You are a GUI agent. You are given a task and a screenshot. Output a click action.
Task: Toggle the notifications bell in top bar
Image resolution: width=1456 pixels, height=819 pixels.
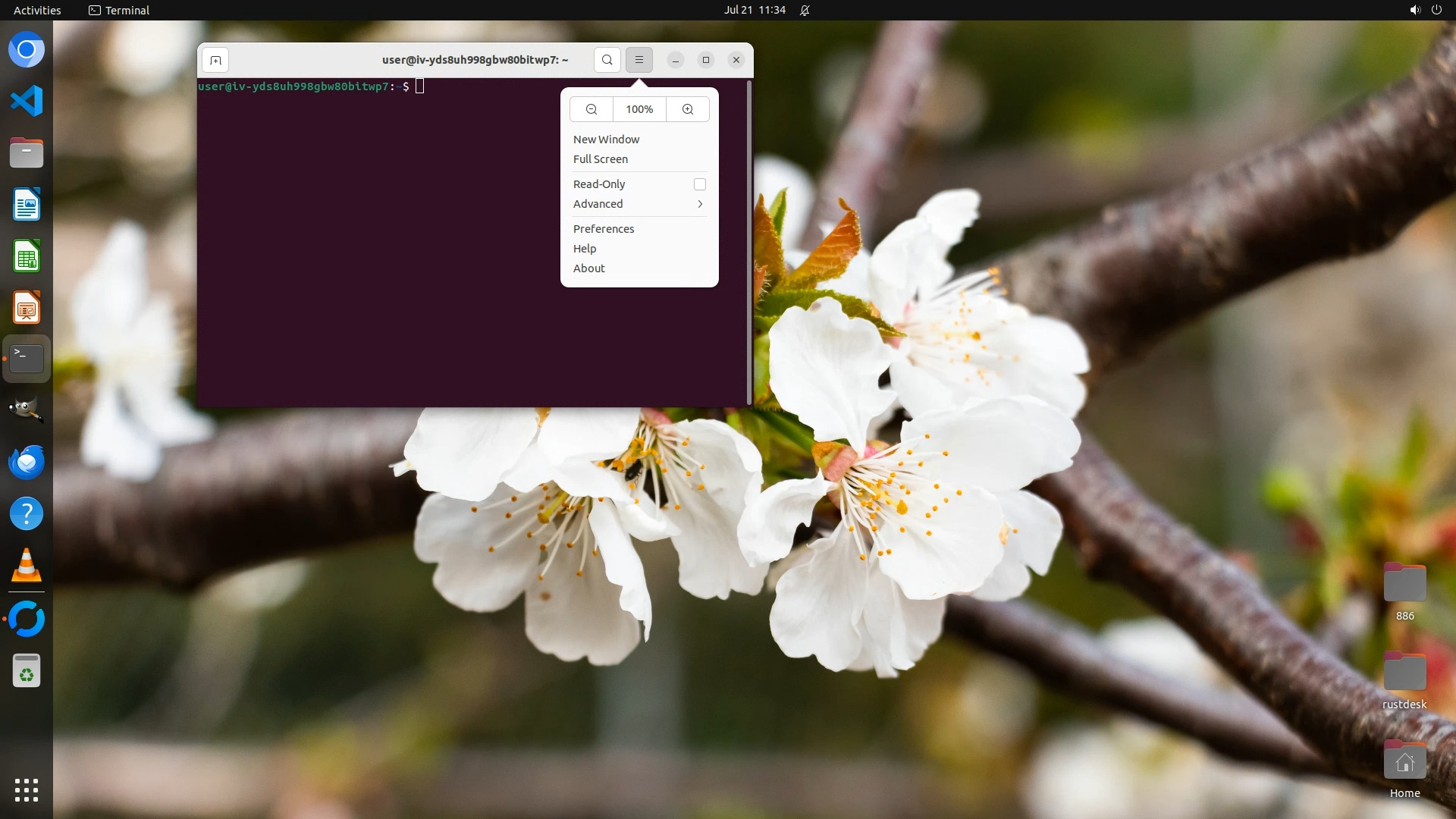[x=805, y=11]
